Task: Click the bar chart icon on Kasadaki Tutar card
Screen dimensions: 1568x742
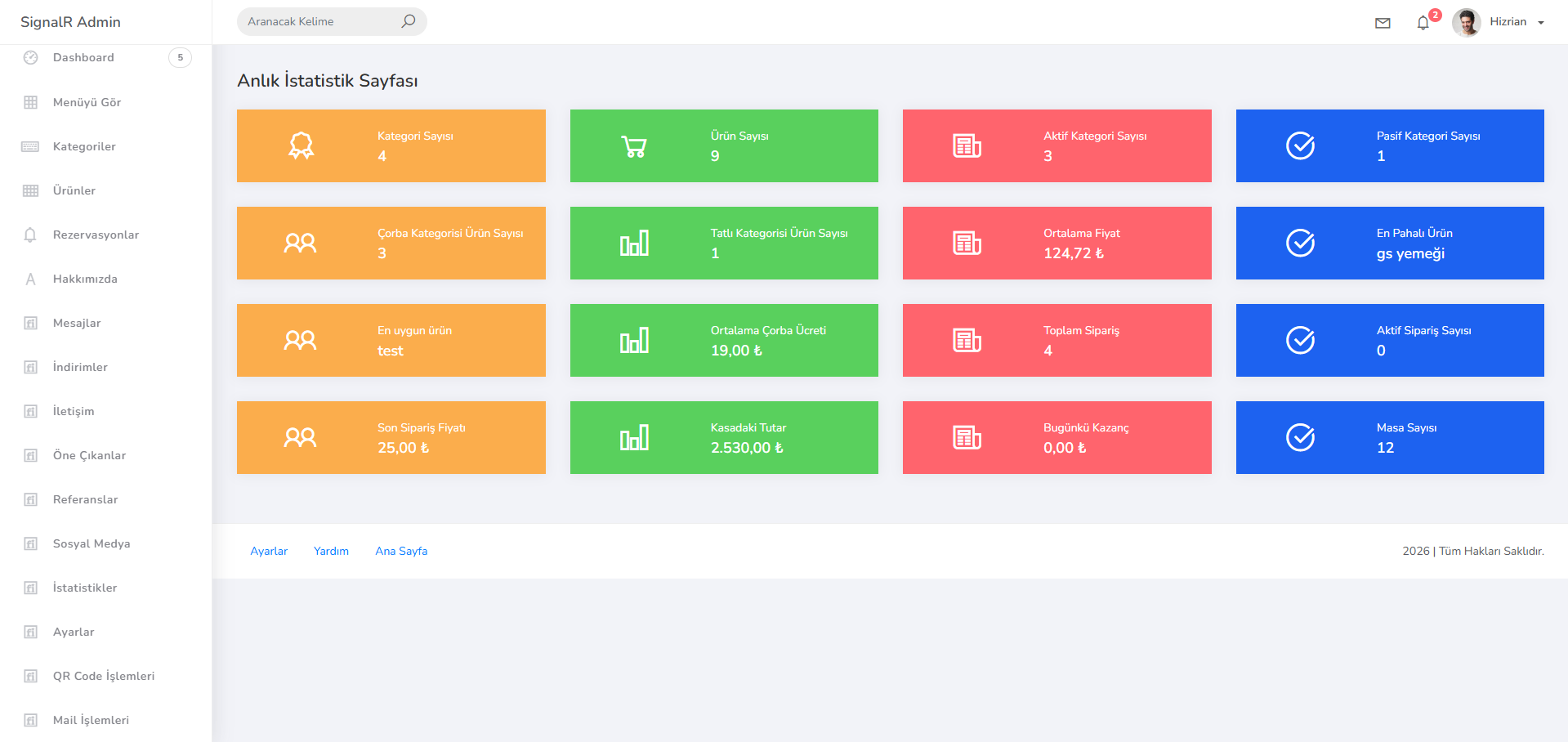Action: (634, 438)
